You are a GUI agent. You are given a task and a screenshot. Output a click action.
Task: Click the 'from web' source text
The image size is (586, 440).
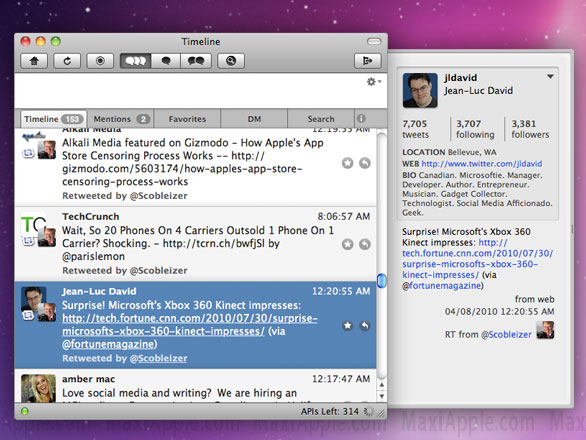tap(535, 299)
